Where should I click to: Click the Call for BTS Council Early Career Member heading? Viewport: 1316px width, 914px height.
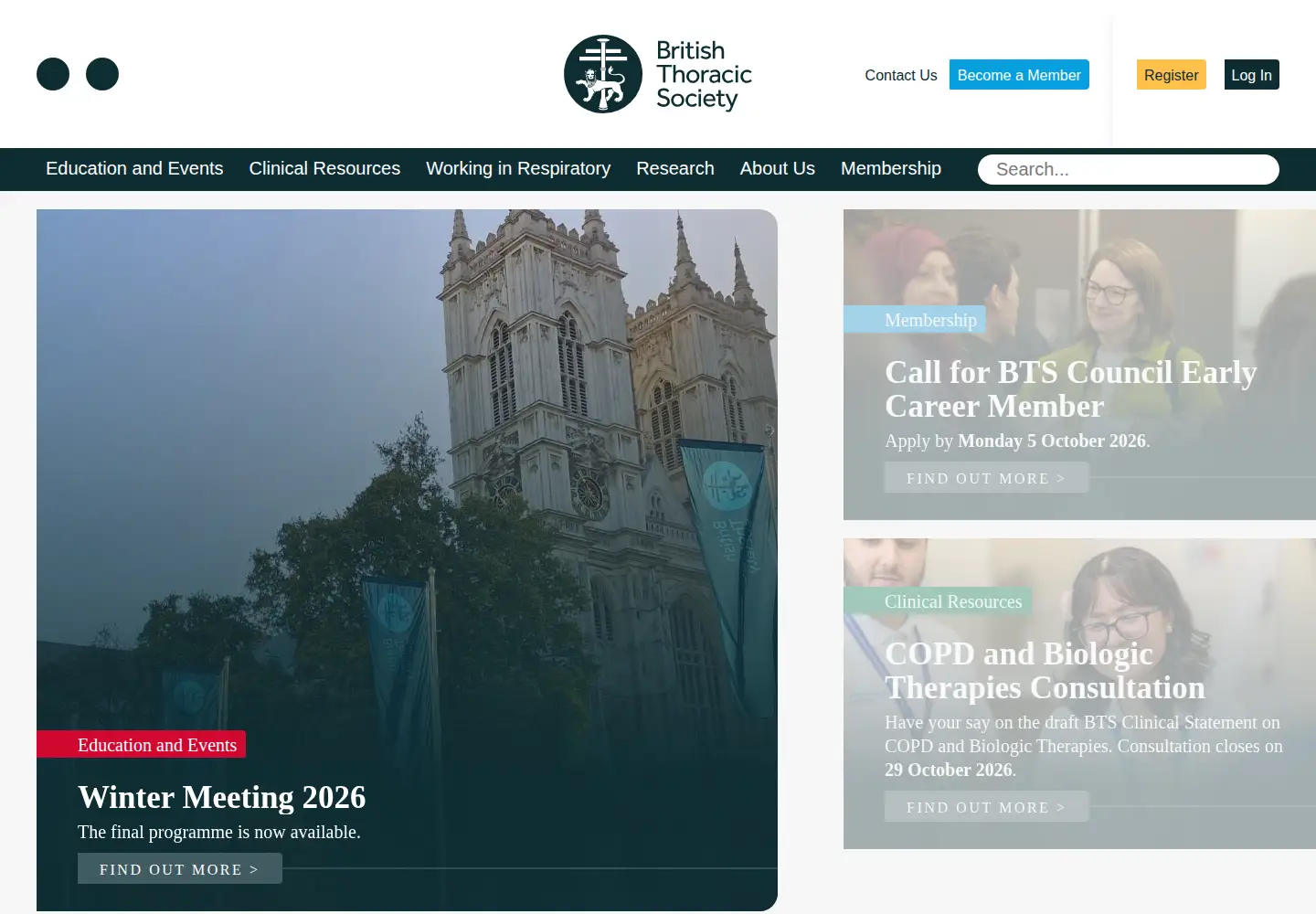pos(1071,389)
